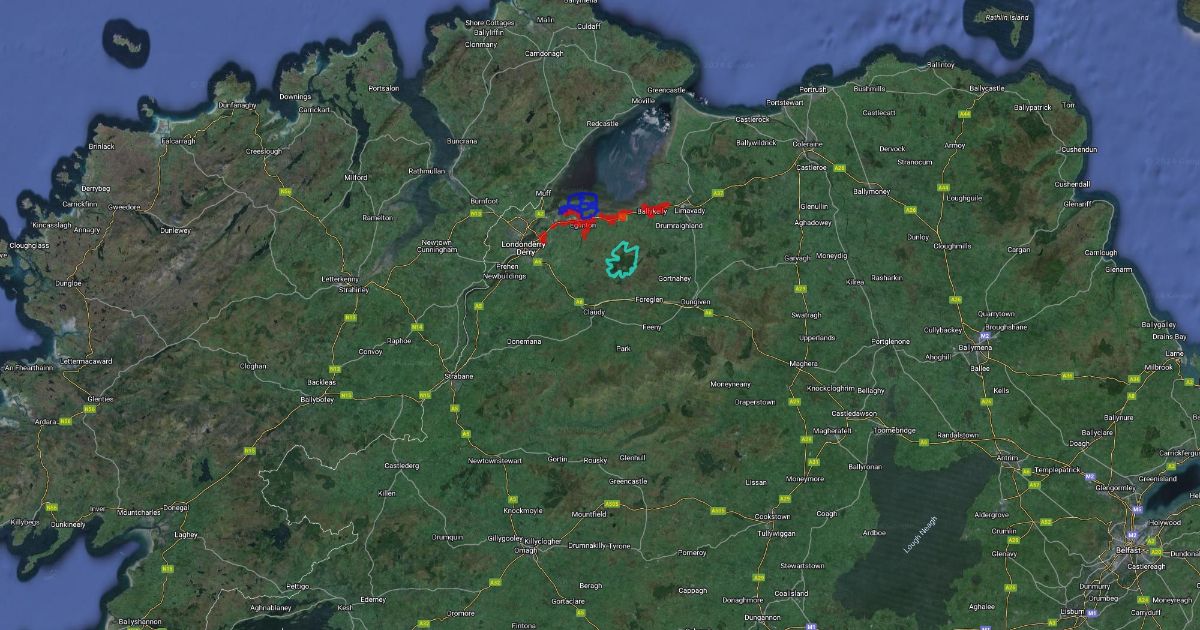This screenshot has height=630, width=1200.
Task: Select the Letterkenny town label
Action: [x=340, y=278]
